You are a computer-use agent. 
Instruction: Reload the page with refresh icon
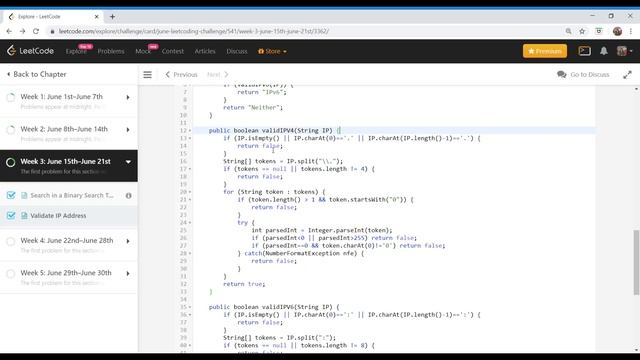coord(36,31)
